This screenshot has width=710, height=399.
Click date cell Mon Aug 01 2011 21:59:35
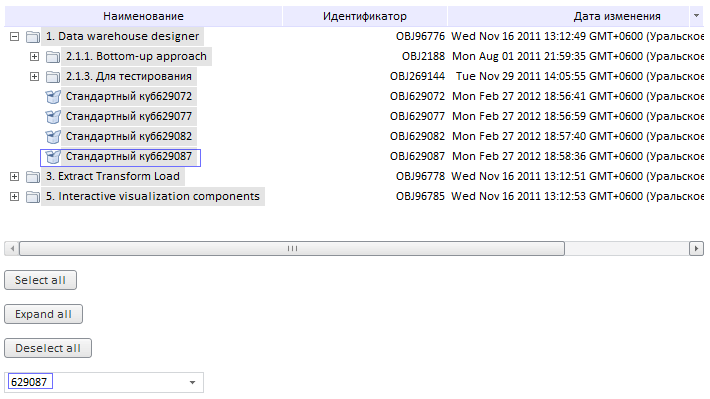click(x=578, y=56)
